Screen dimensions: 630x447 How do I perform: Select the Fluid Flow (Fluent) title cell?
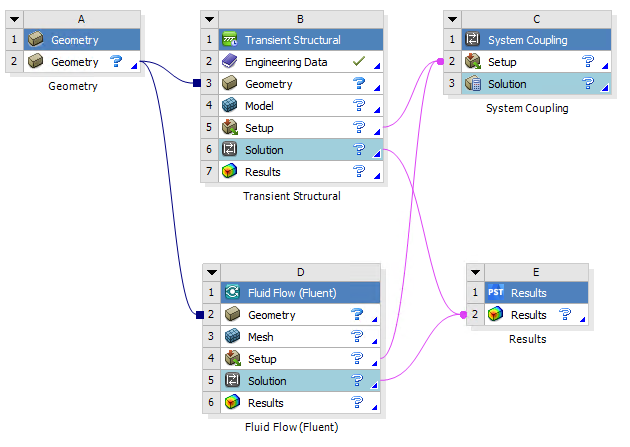pos(300,293)
